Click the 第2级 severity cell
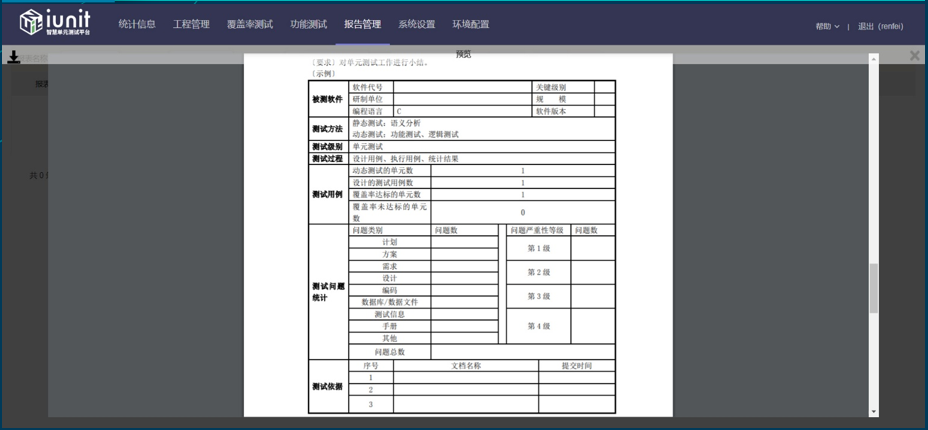The image size is (928, 430). pyautogui.click(x=539, y=272)
